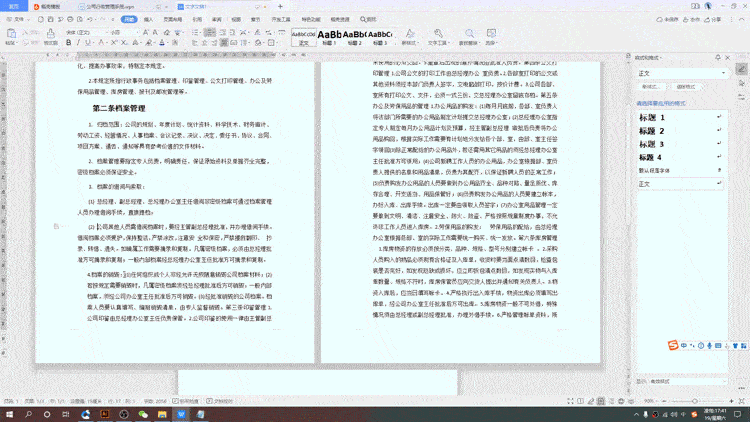Apply the Heading 1 style from ribbon gallery

point(329,37)
